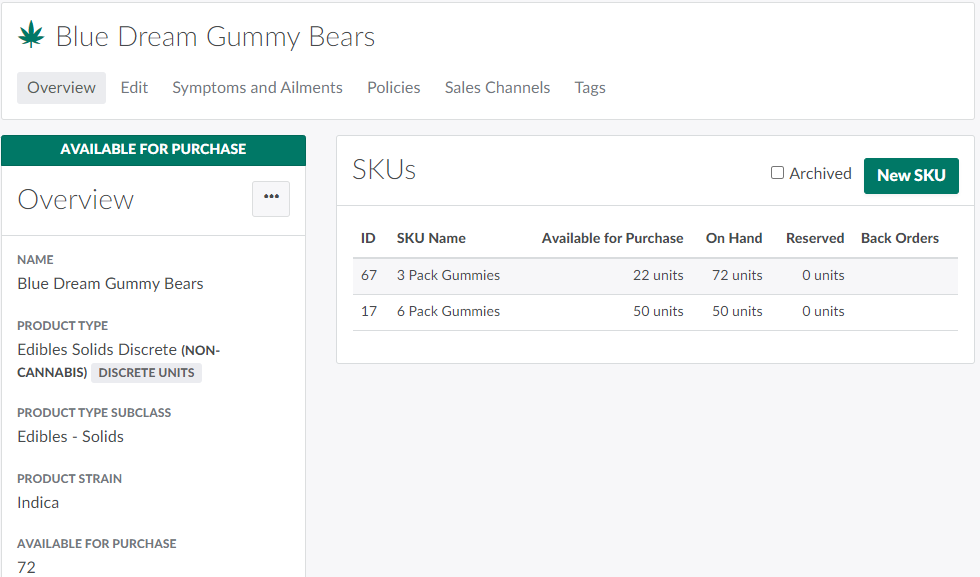Open the Symptoms and Ailments tab
980x577 pixels.
pyautogui.click(x=257, y=88)
